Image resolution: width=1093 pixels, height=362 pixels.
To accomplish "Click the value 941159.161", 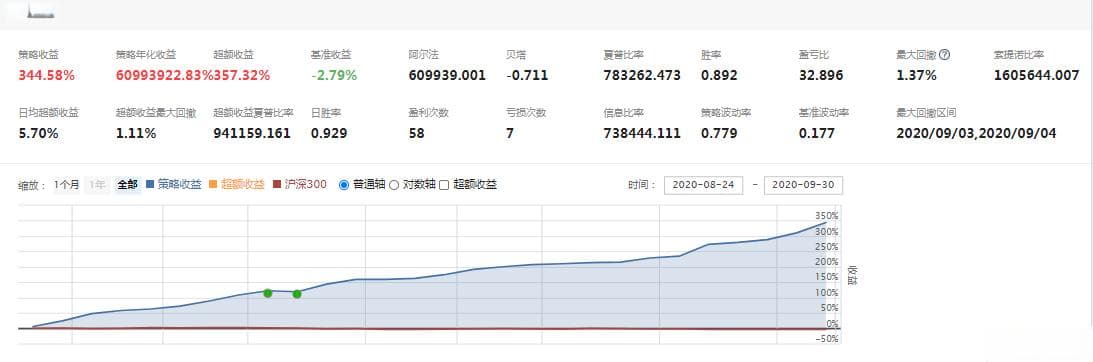I will (x=252, y=133).
